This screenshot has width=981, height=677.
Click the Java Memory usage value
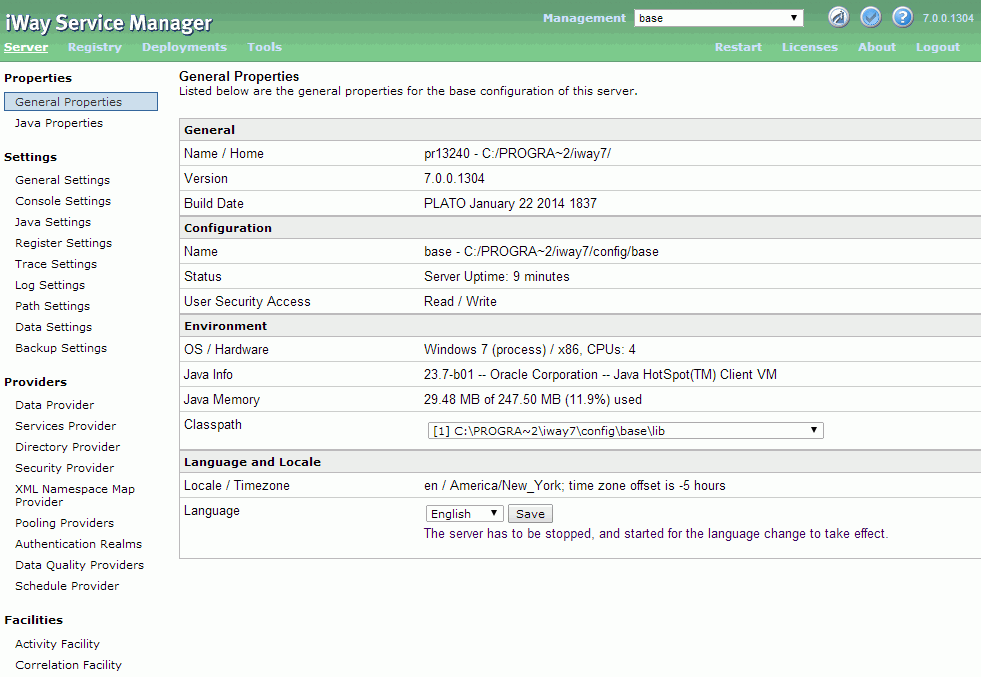533,399
